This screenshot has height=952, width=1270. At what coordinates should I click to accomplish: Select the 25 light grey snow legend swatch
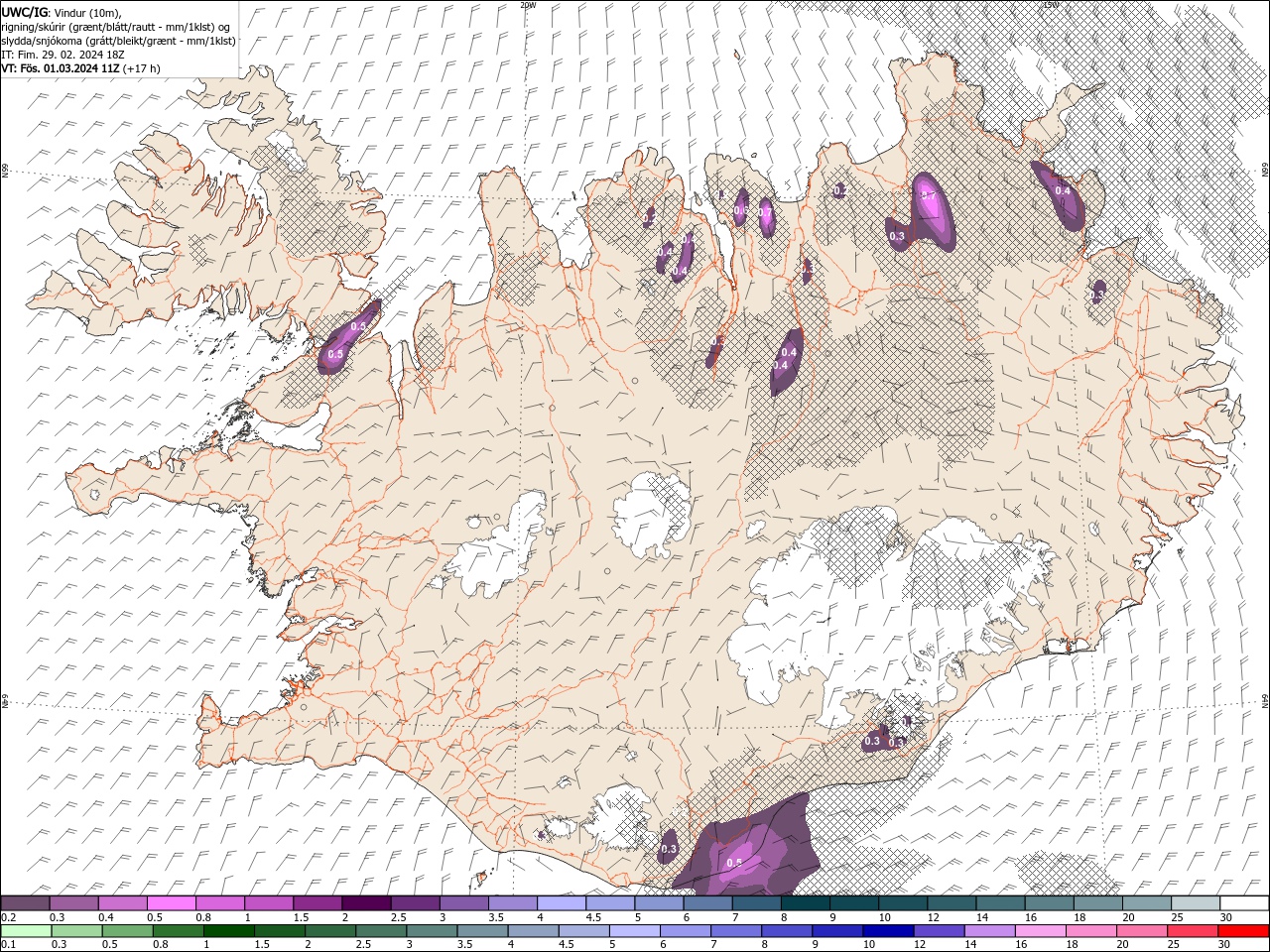[x=1195, y=903]
